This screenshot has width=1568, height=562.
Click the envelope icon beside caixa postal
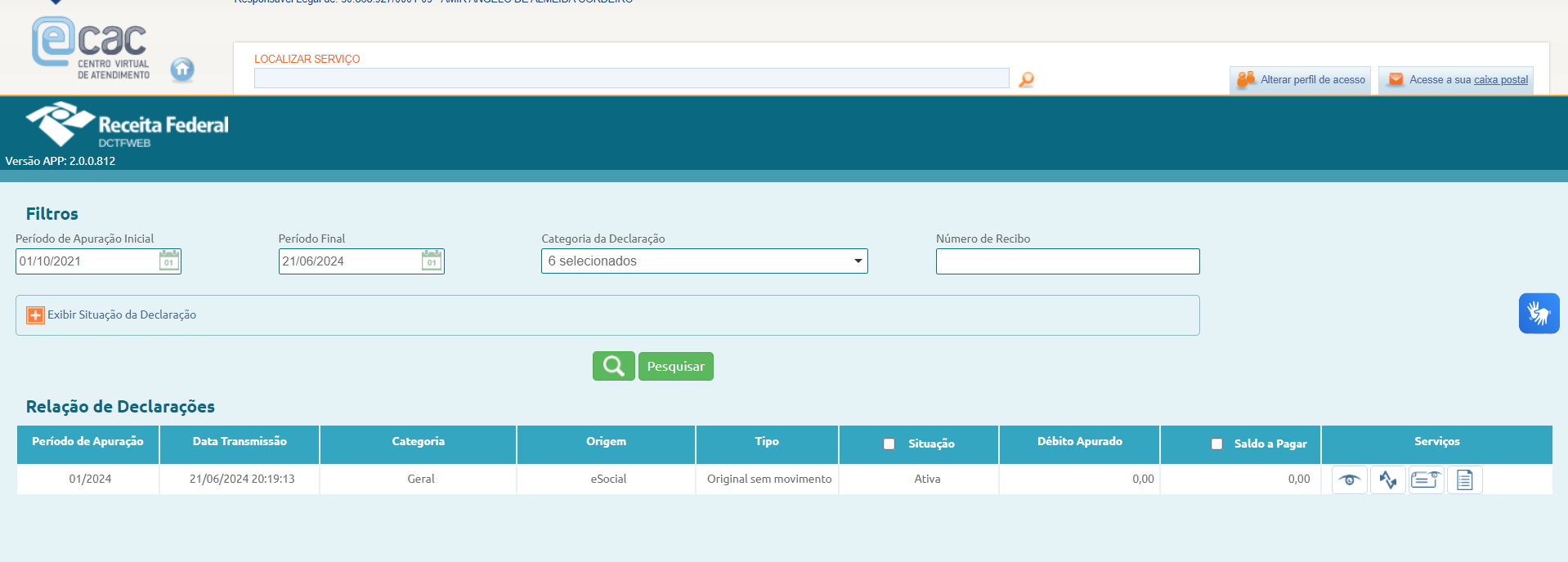tap(1396, 79)
